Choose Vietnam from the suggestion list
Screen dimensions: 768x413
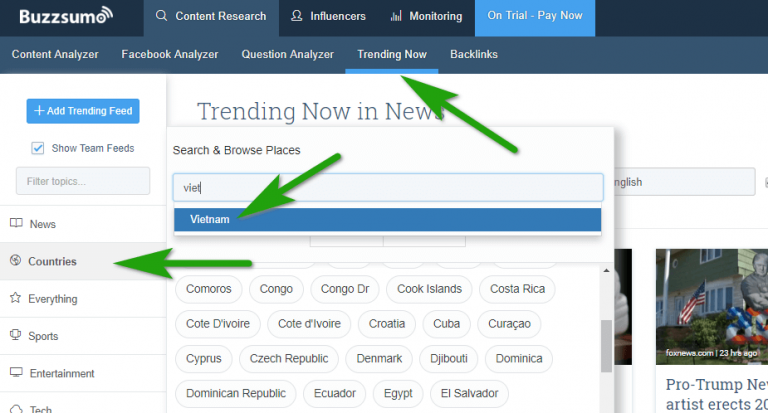[x=387, y=219]
